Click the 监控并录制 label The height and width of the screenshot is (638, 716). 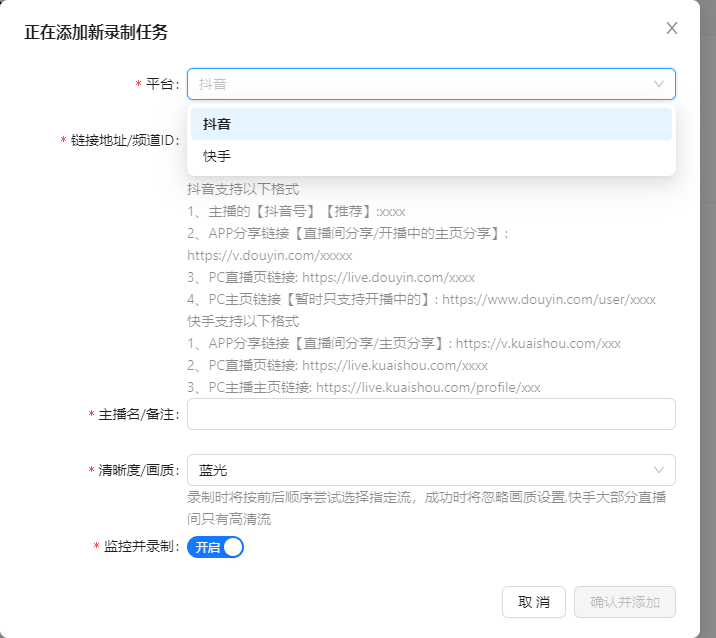point(141,546)
